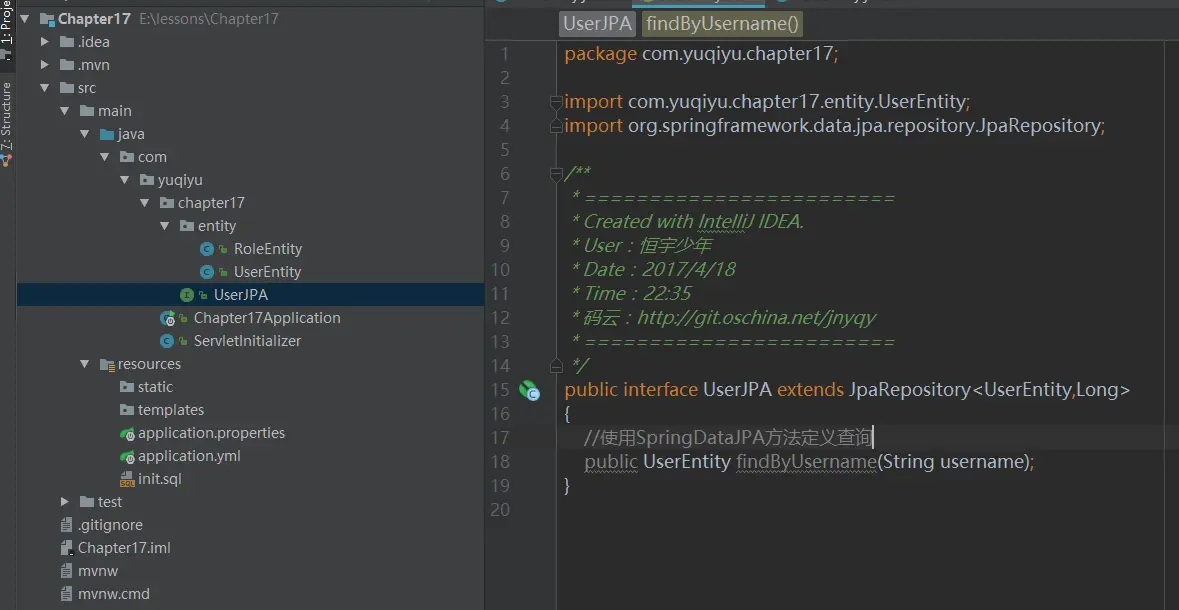Click the UserJPA breadcrumb
The height and width of the screenshot is (610, 1179).
click(x=597, y=24)
